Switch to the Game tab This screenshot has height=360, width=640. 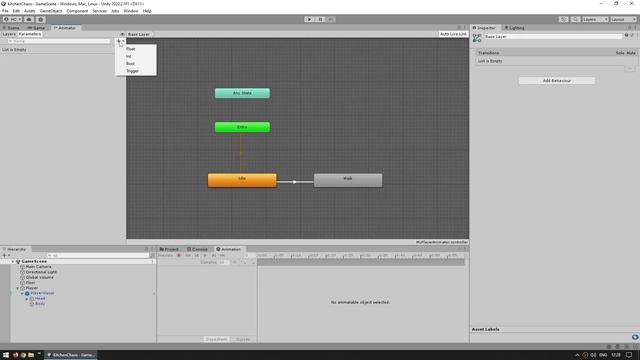[36, 28]
